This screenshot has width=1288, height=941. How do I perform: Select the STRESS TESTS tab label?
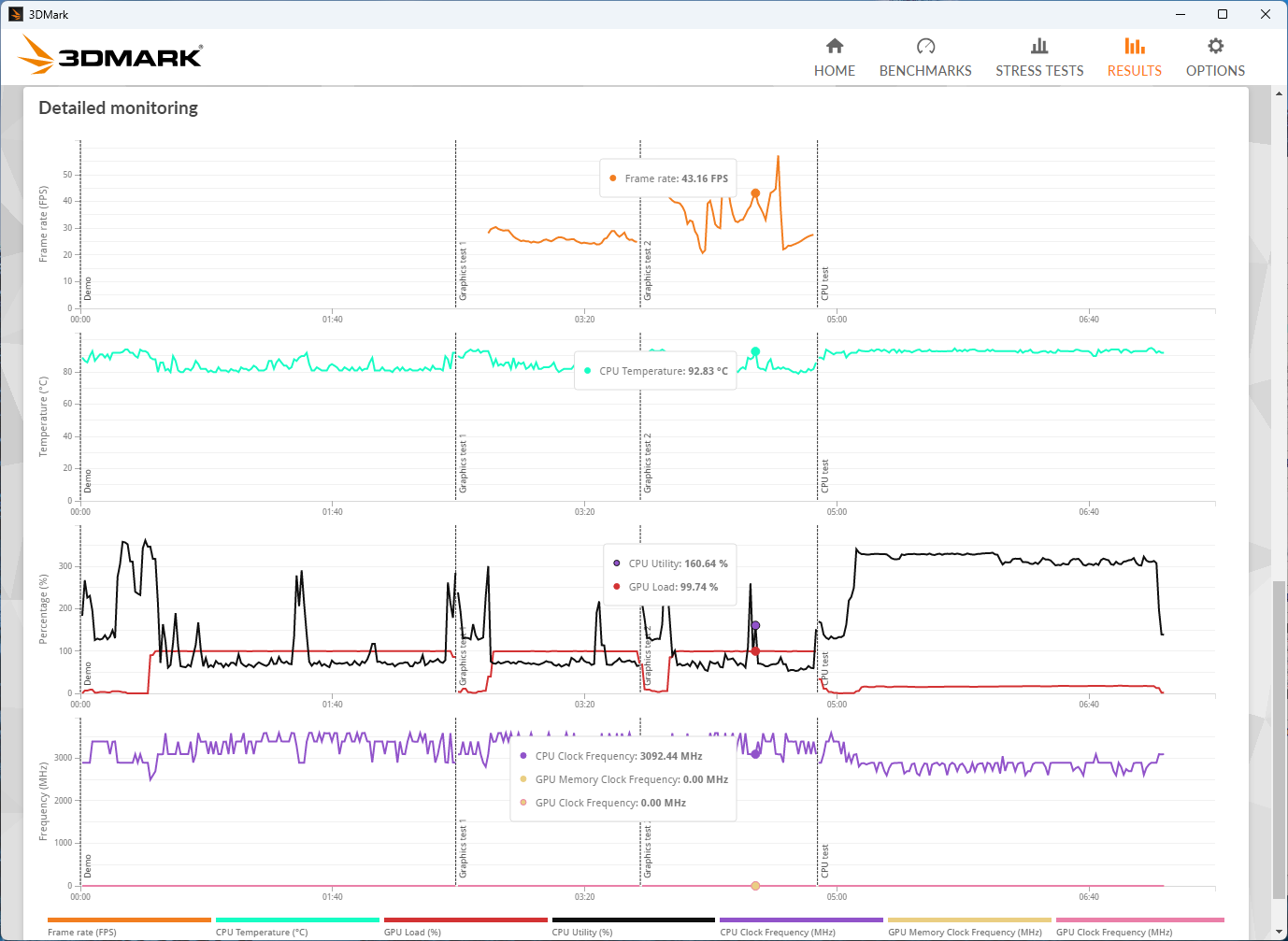[x=1039, y=71]
